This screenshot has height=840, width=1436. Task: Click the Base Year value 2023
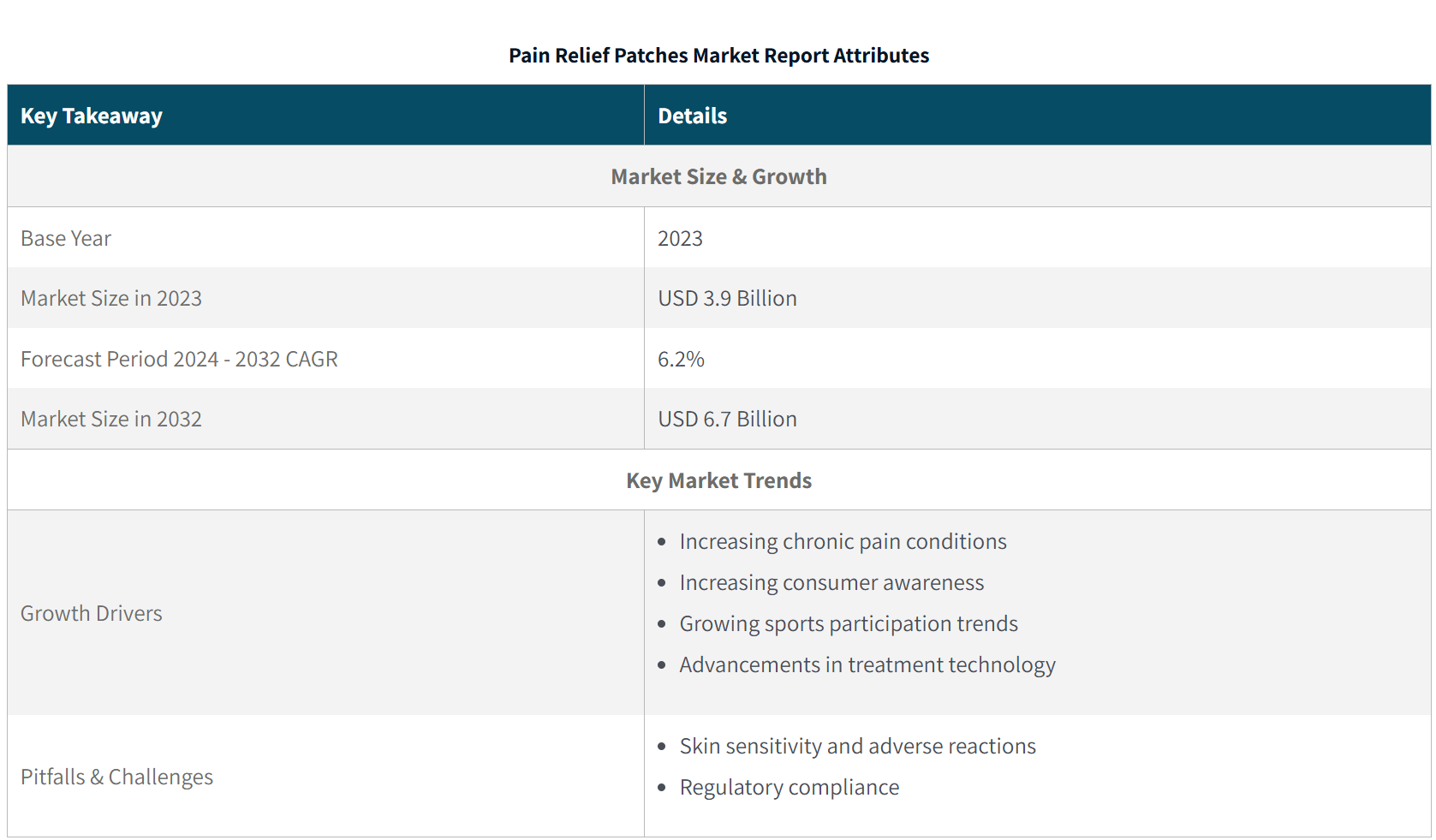coord(680,239)
